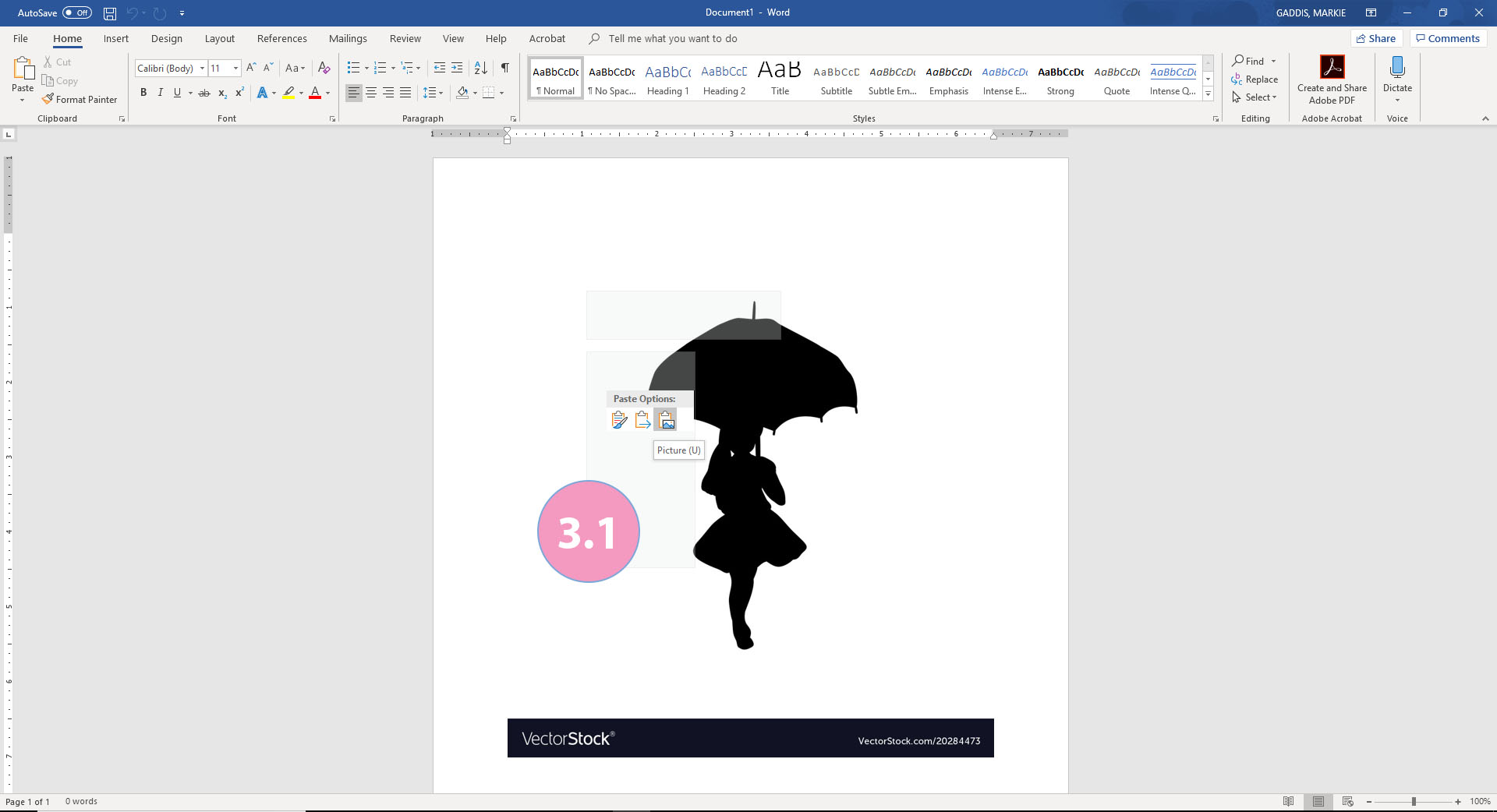
Task: Toggle Bold formatting
Action: [x=143, y=93]
